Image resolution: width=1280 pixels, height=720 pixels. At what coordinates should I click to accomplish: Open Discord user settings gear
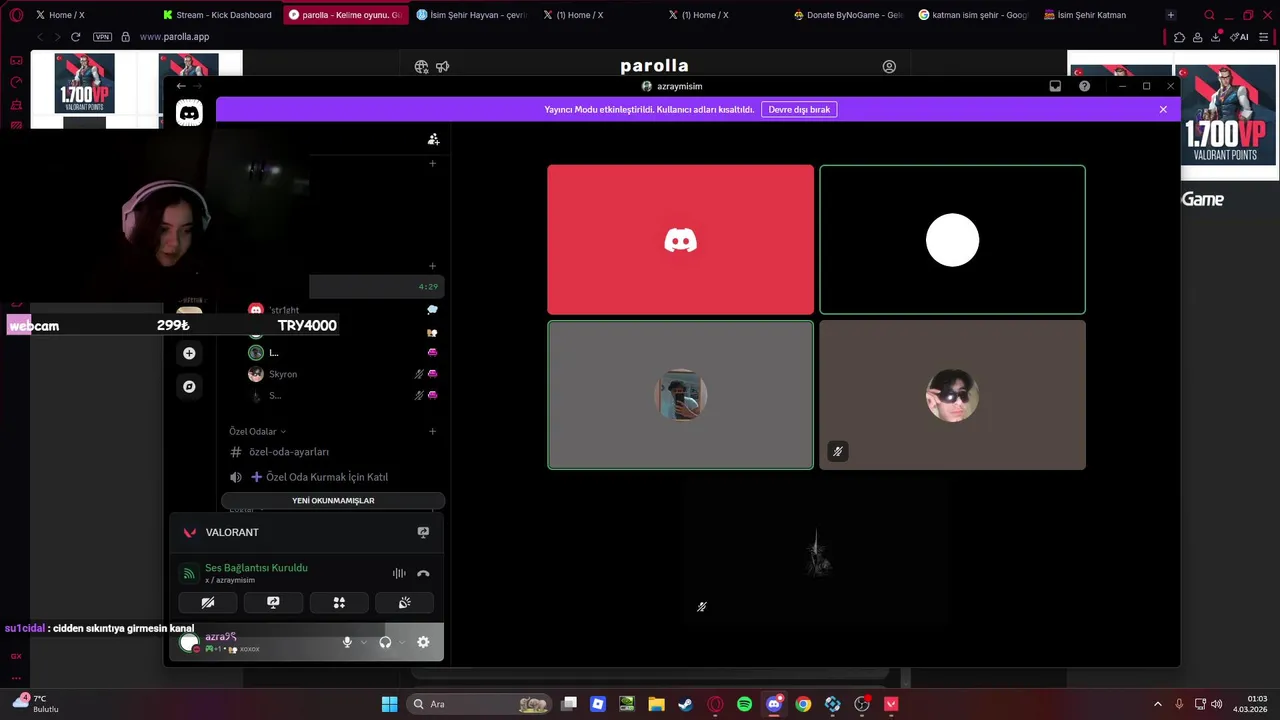tap(423, 642)
